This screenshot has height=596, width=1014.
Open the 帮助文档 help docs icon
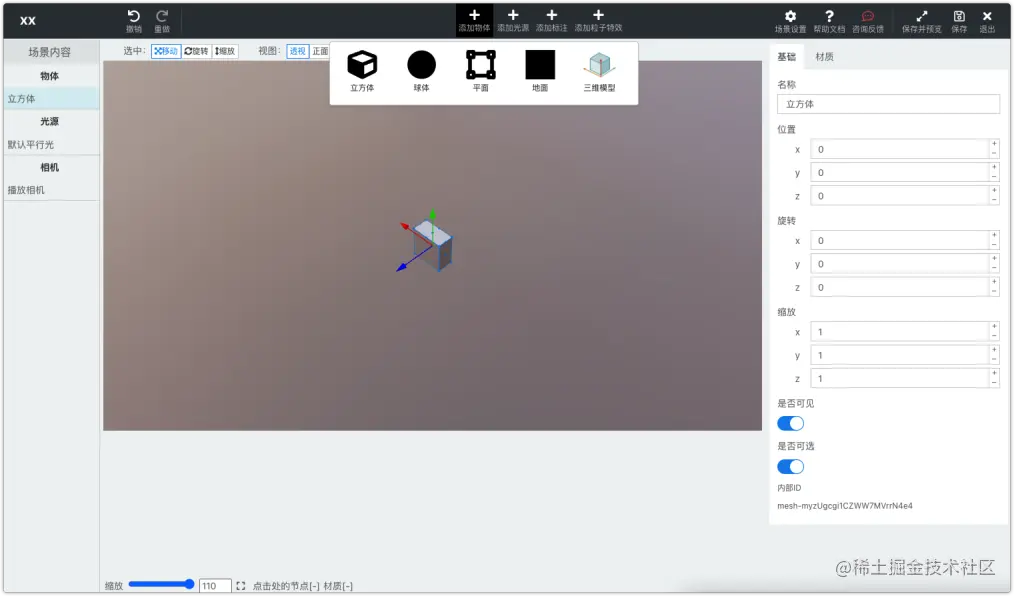(x=829, y=16)
